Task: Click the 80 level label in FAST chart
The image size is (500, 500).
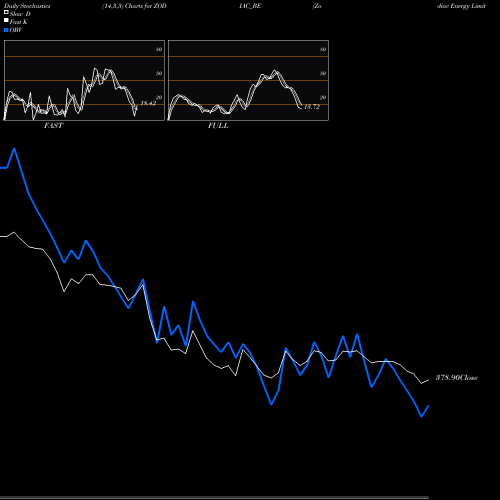Action: pos(159,49)
